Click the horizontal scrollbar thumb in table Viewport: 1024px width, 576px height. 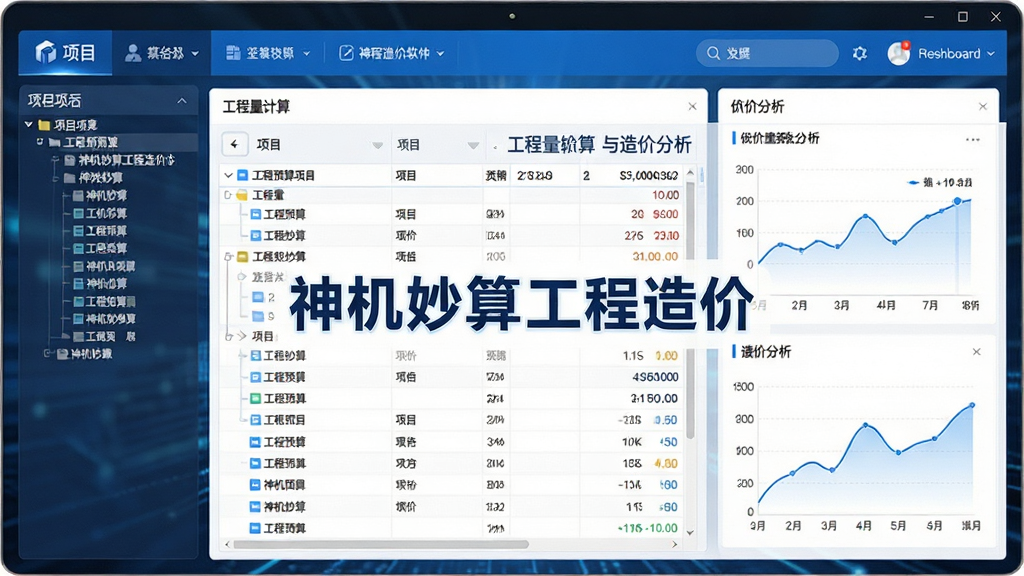click(x=381, y=544)
